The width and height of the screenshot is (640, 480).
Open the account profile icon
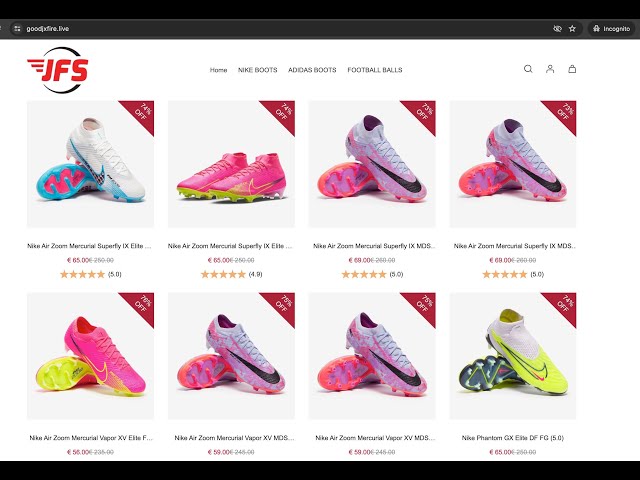[550, 69]
